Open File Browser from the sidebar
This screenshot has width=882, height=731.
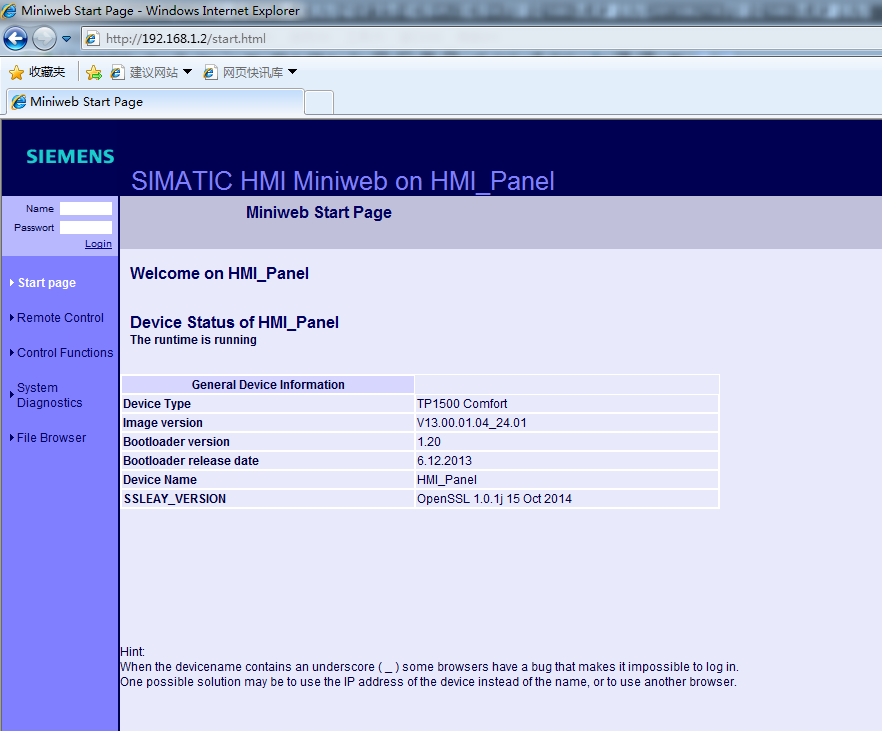tap(51, 438)
